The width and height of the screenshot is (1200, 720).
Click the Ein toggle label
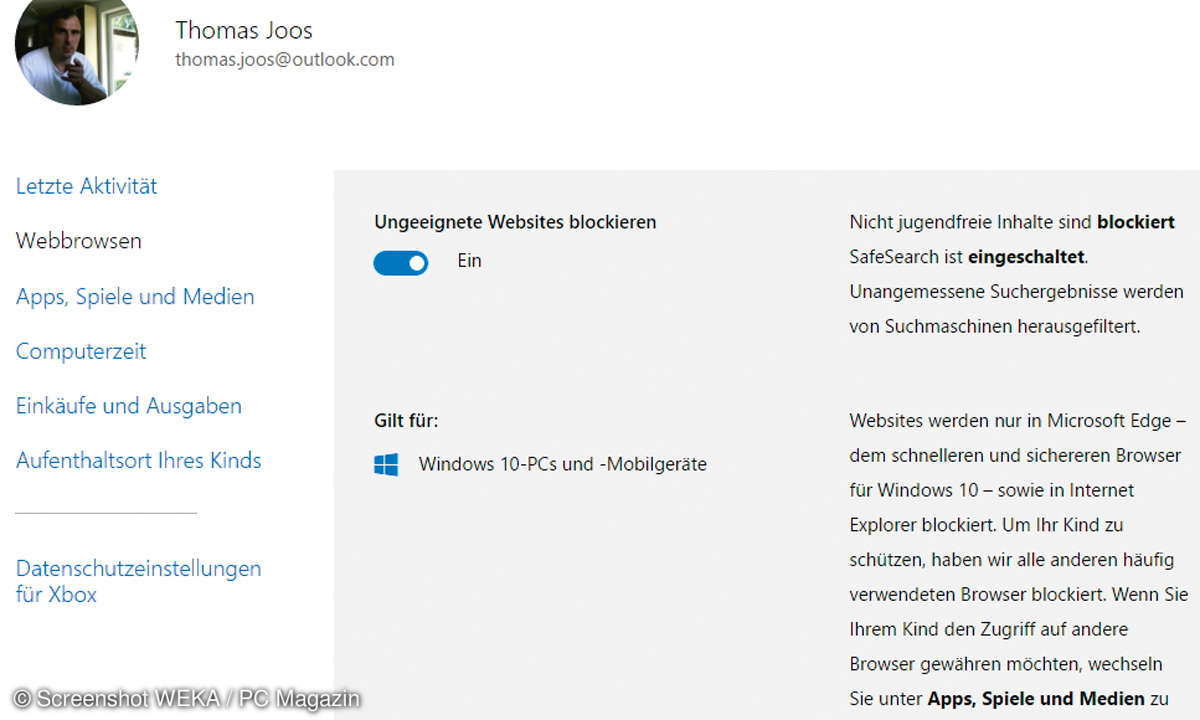click(x=469, y=261)
